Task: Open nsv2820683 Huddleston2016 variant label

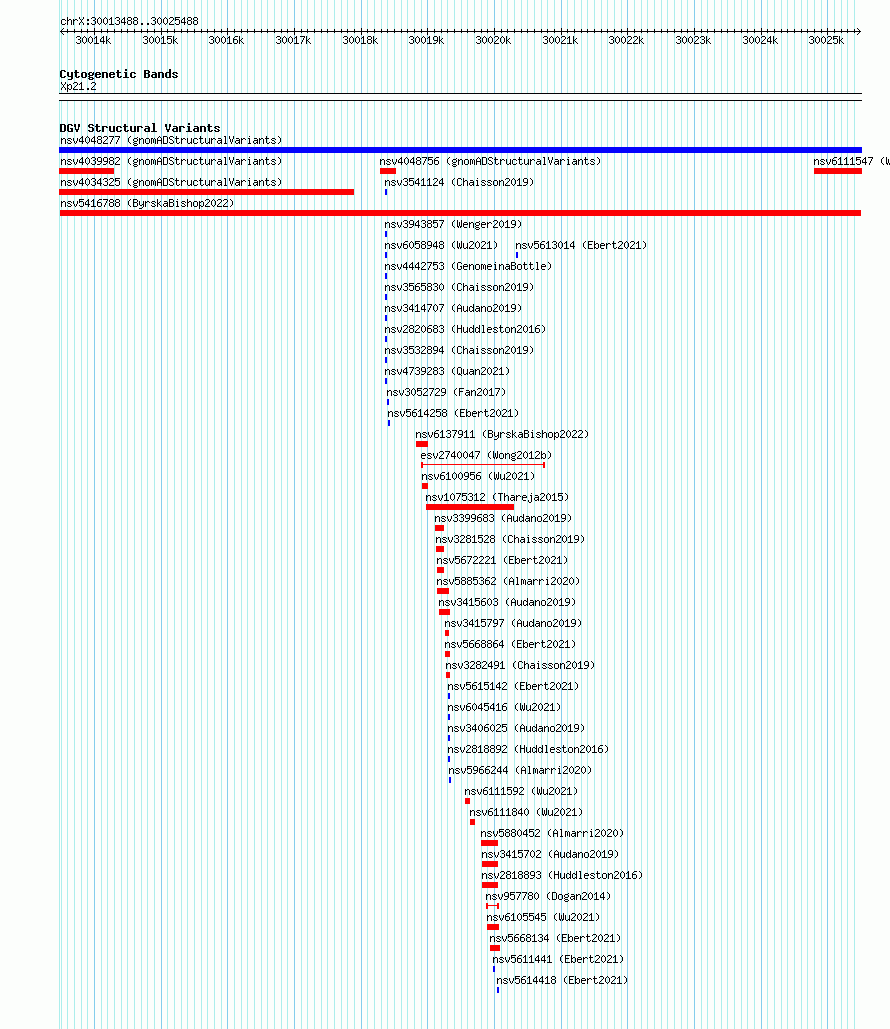Action: pos(465,329)
